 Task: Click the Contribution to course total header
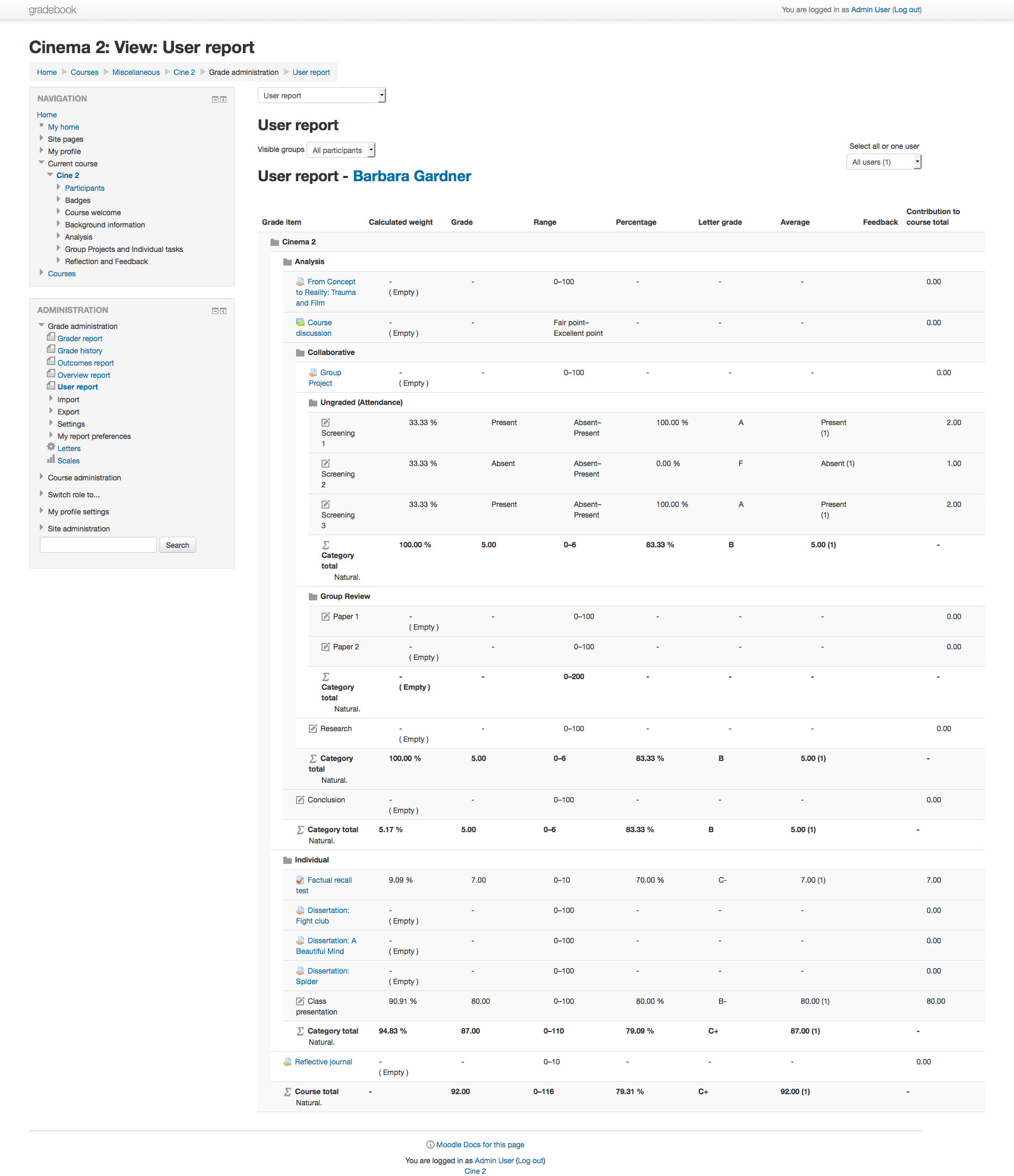point(933,217)
